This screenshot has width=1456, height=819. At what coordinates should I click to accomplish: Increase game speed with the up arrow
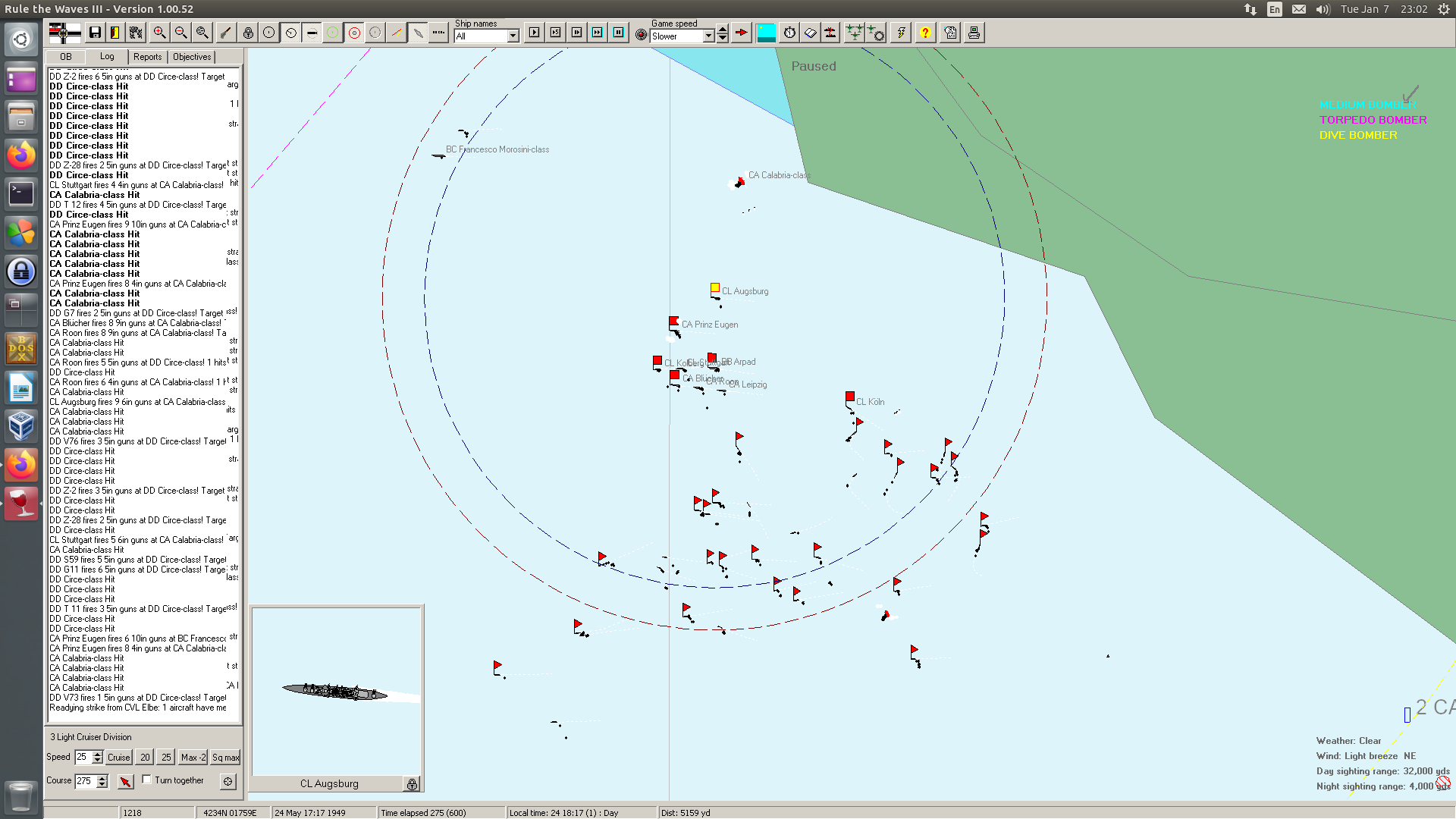pos(723,30)
